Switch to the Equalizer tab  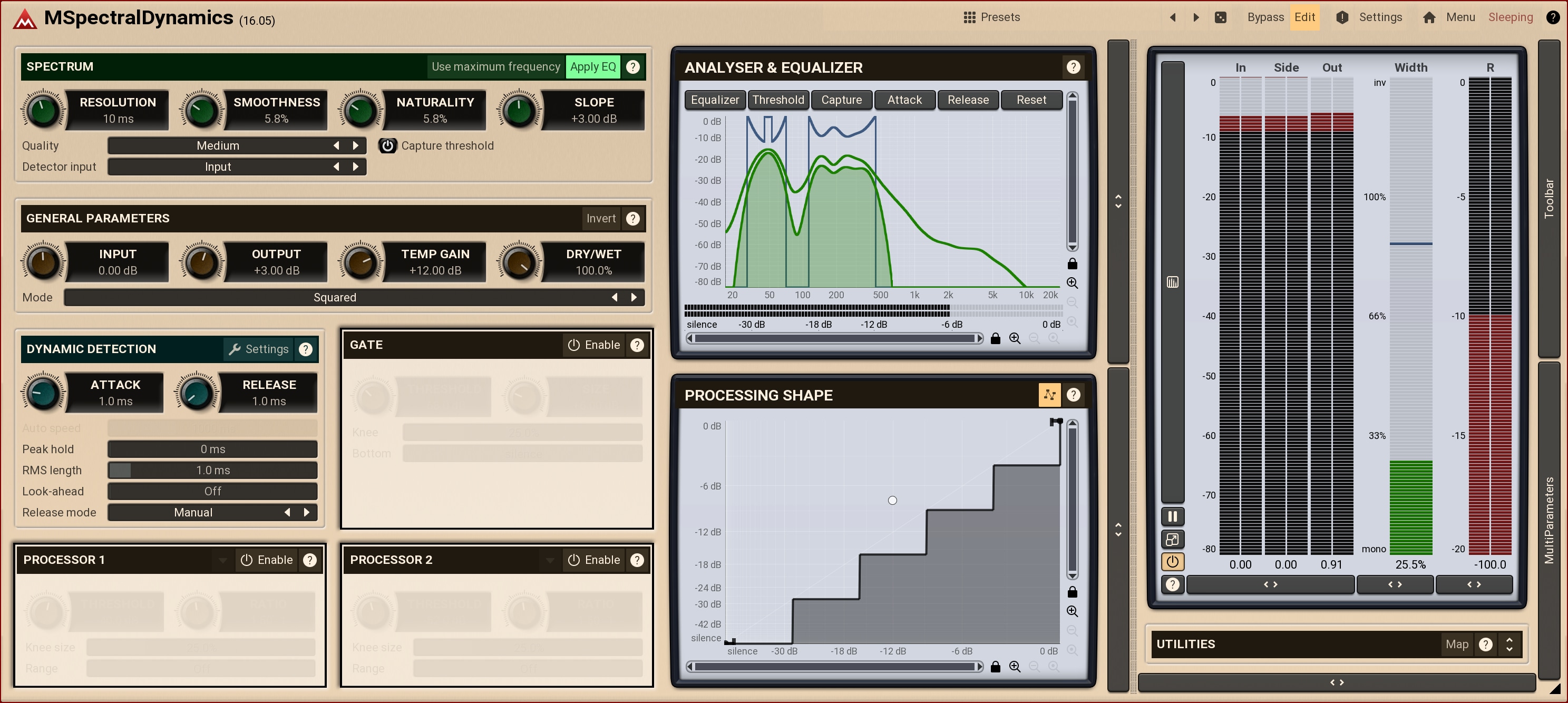[715, 101]
